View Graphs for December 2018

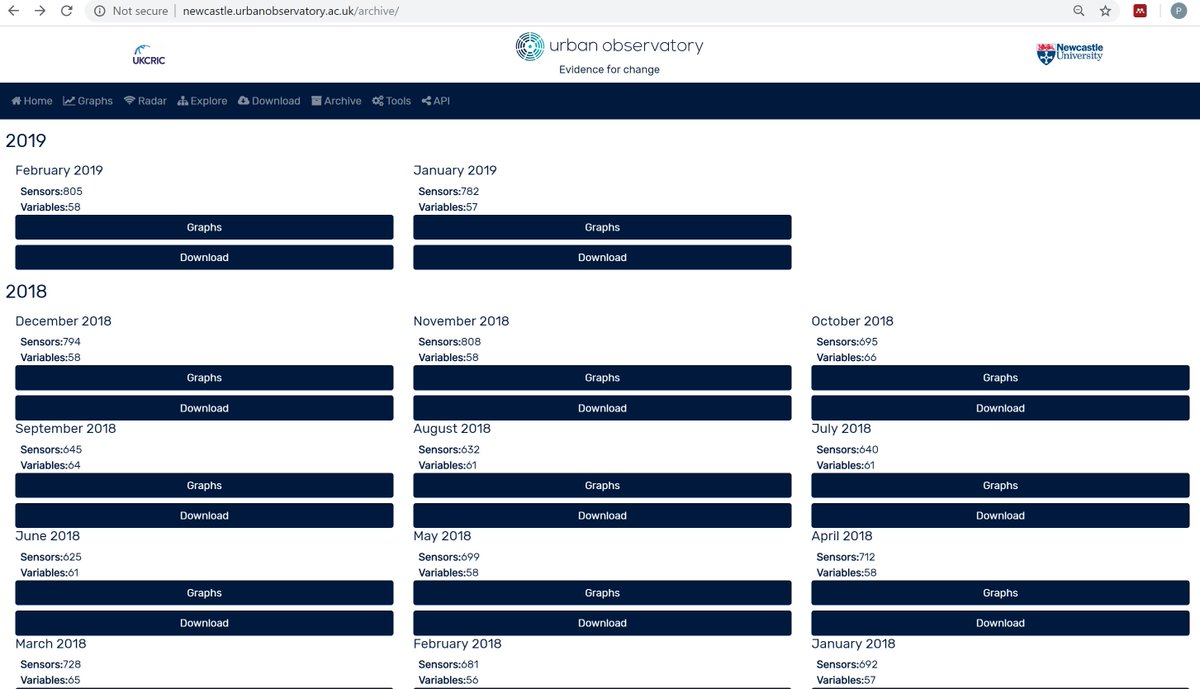204,378
